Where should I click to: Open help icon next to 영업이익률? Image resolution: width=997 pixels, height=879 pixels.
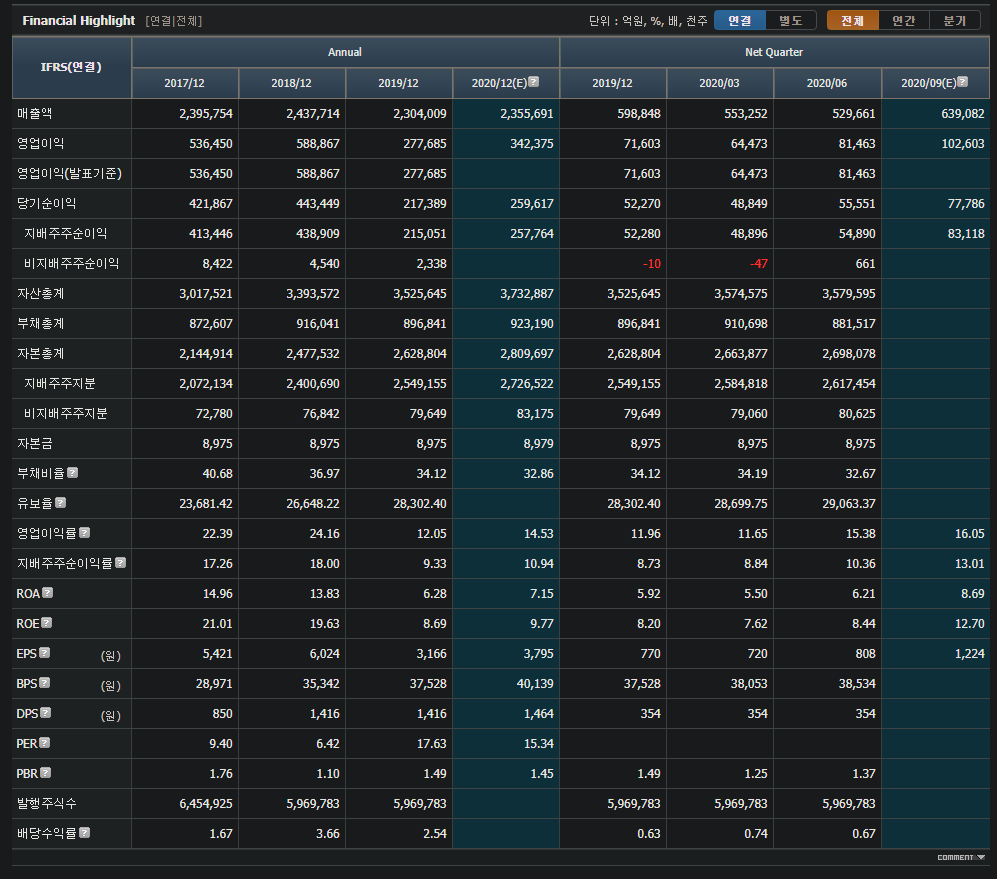click(85, 532)
